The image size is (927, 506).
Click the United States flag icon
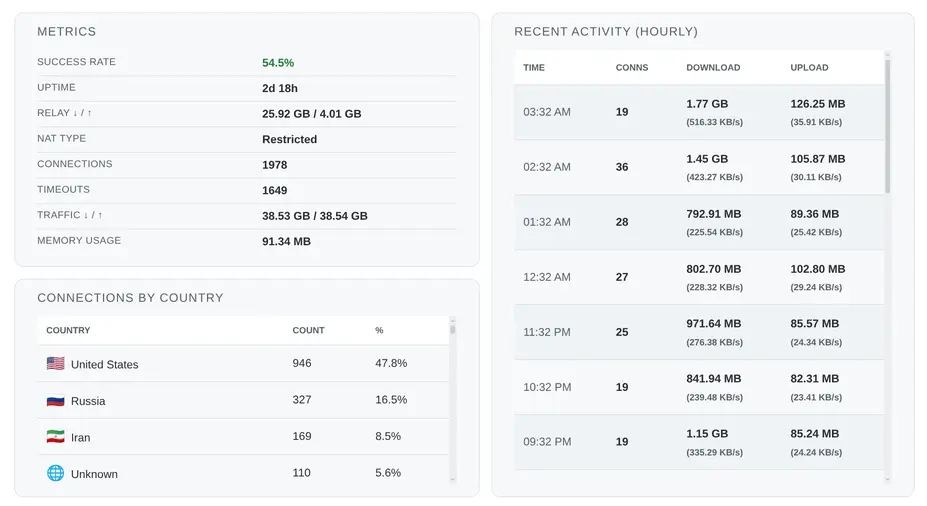55,364
